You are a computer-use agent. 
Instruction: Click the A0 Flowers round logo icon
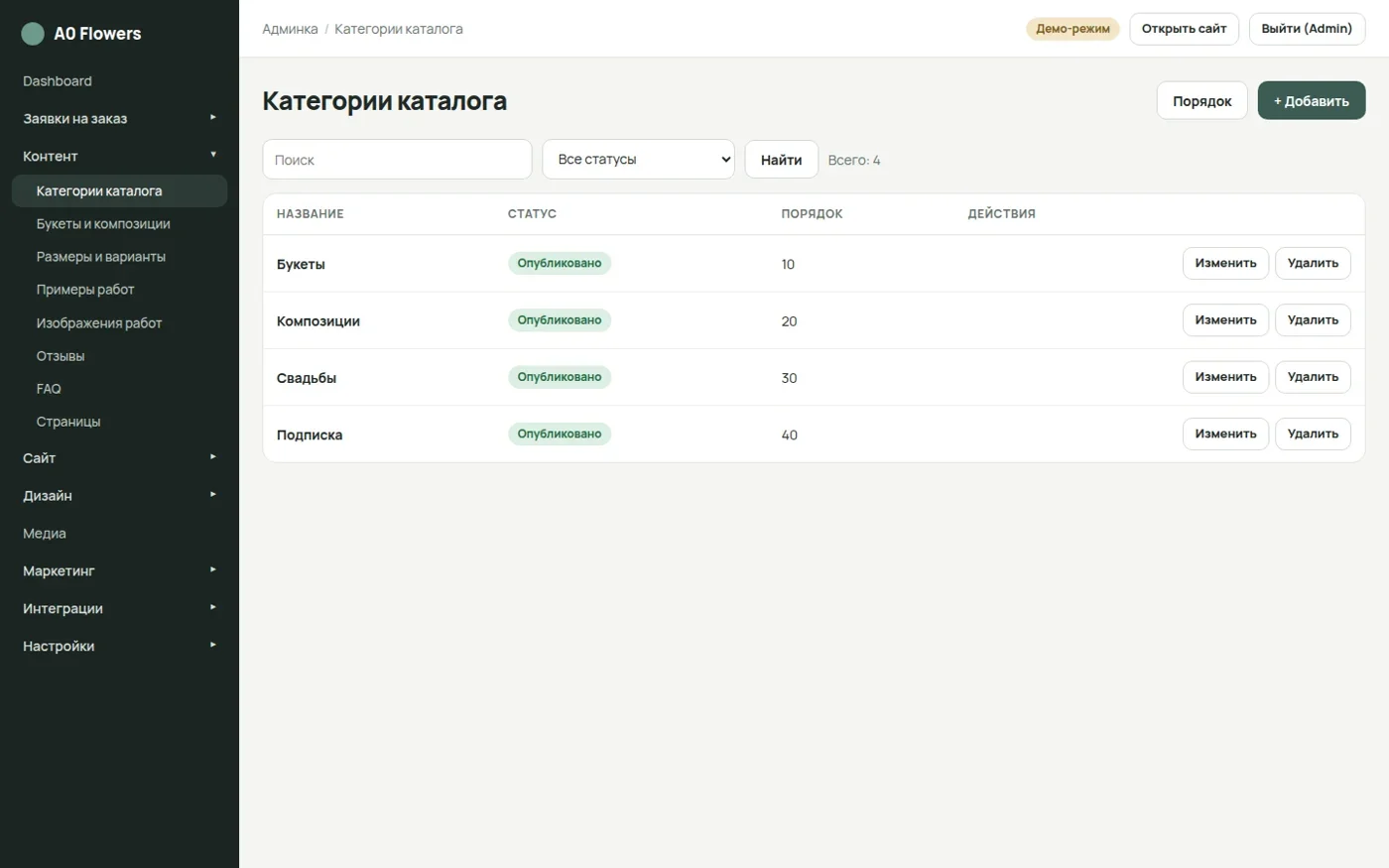[33, 34]
